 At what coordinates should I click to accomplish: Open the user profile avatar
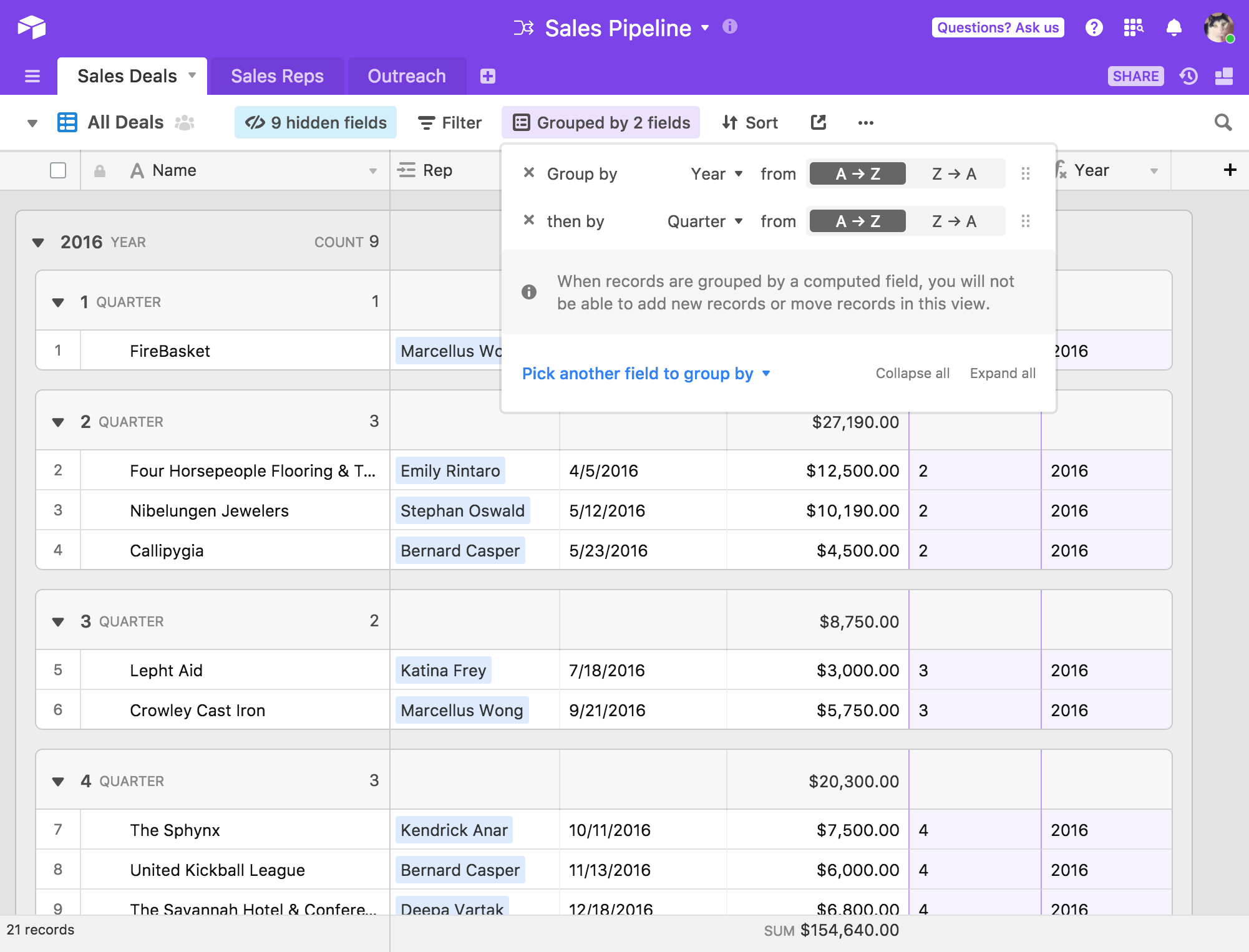click(1219, 27)
